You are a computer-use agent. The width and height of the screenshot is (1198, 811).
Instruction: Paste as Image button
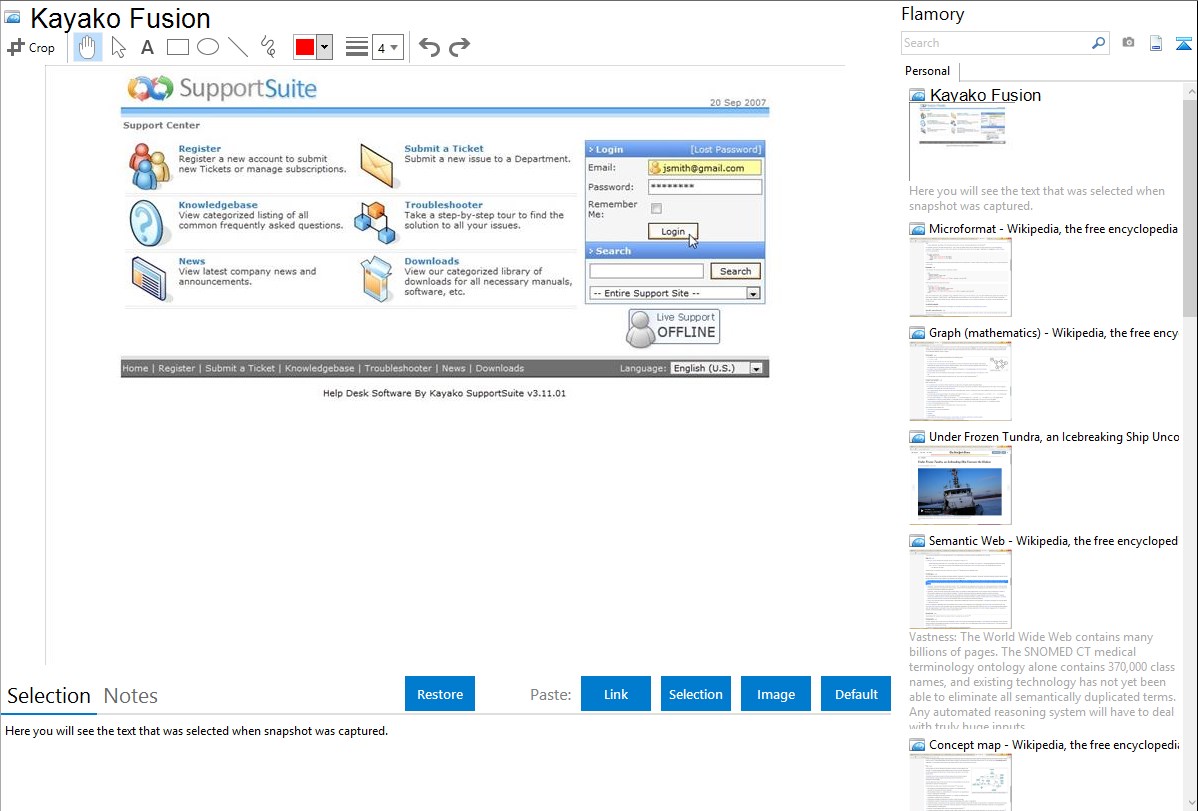[775, 694]
